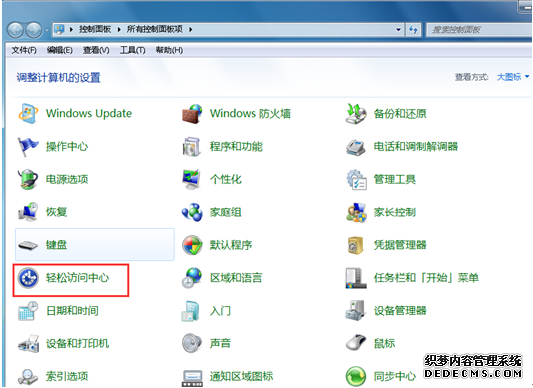Open the 编辑(E) menu
This screenshot has width=533, height=388.
click(x=60, y=50)
